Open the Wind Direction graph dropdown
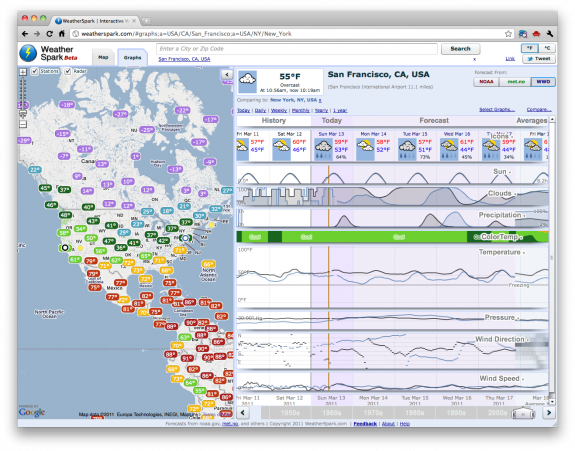 point(528,340)
